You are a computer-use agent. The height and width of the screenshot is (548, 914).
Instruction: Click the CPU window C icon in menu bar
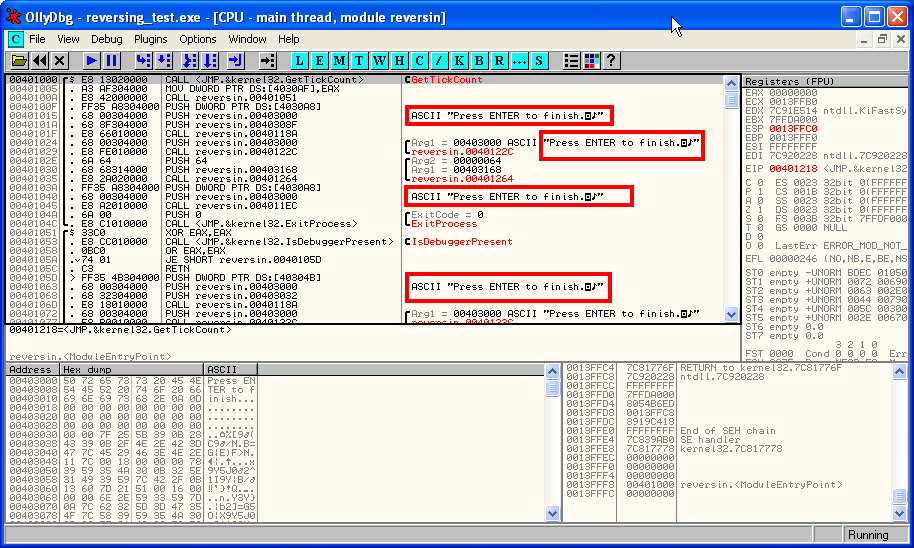click(15, 39)
